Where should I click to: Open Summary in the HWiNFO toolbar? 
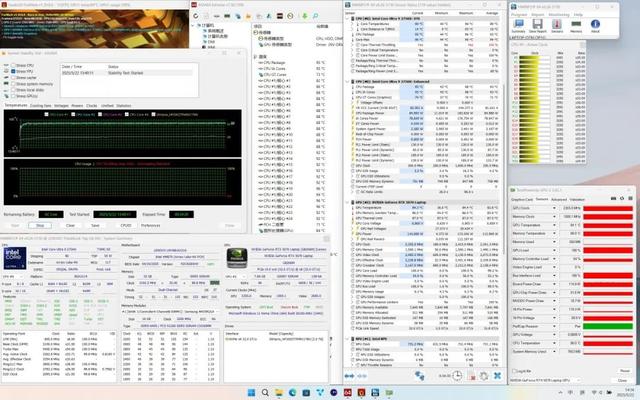tap(518, 24)
